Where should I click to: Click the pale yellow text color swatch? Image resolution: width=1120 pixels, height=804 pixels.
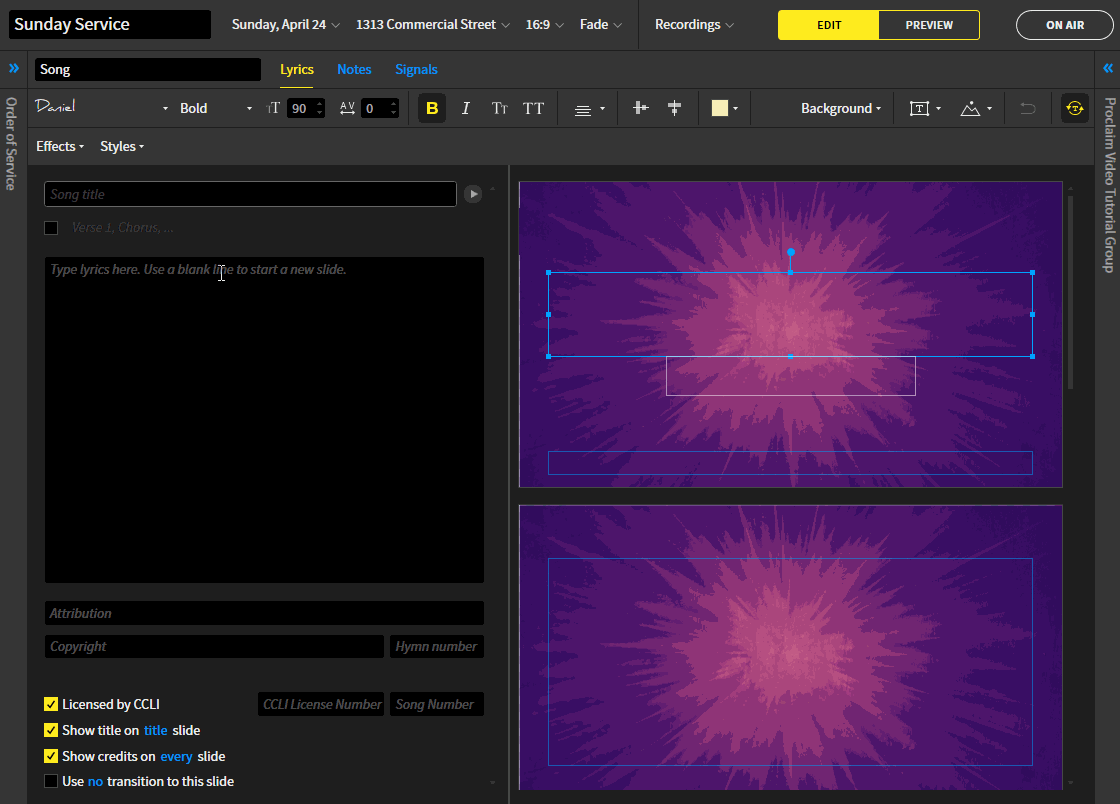point(720,108)
